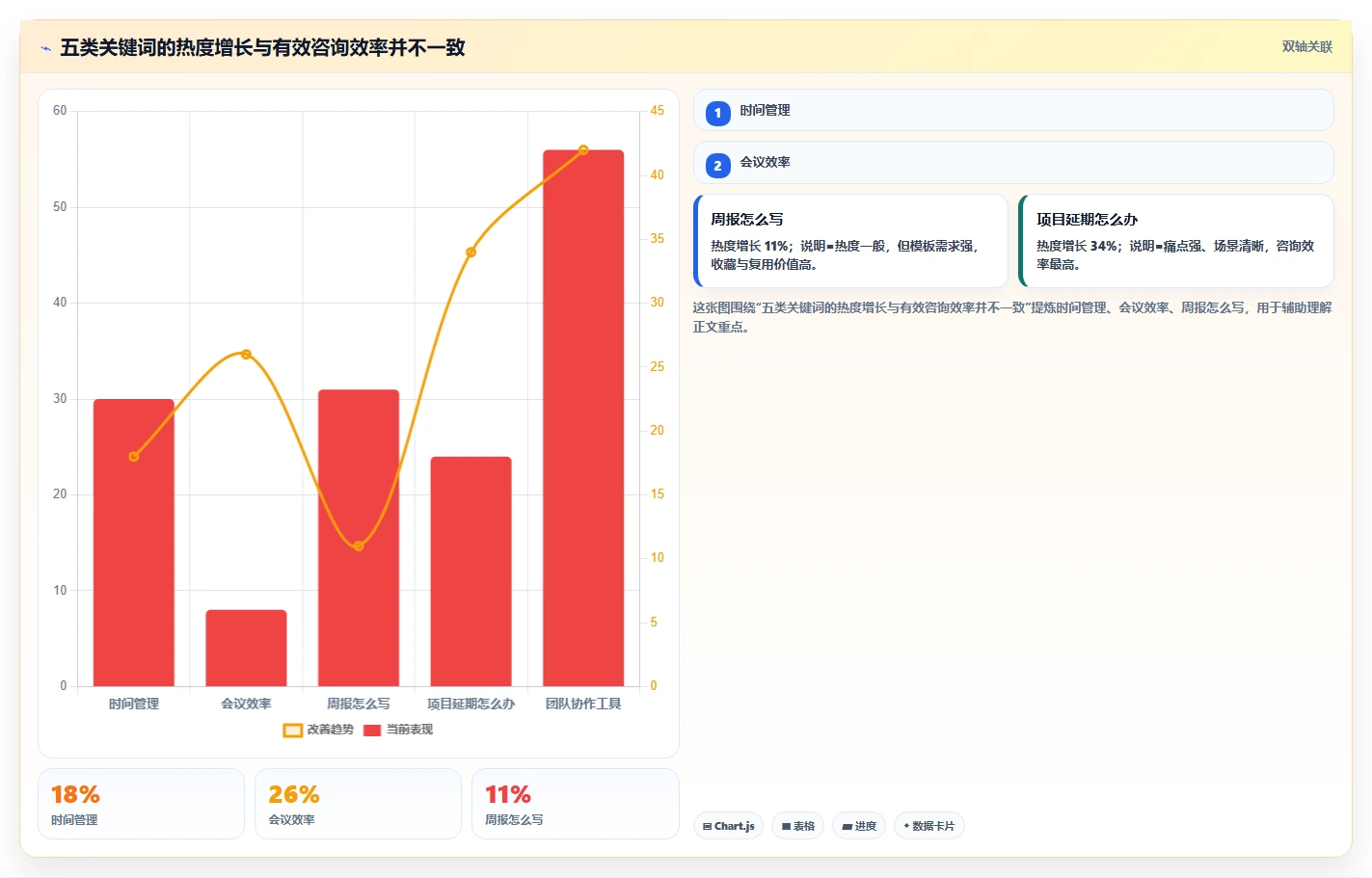Screen dimensions: 1372x878
Task: Click the 进度 tag chip
Action: [x=859, y=826]
